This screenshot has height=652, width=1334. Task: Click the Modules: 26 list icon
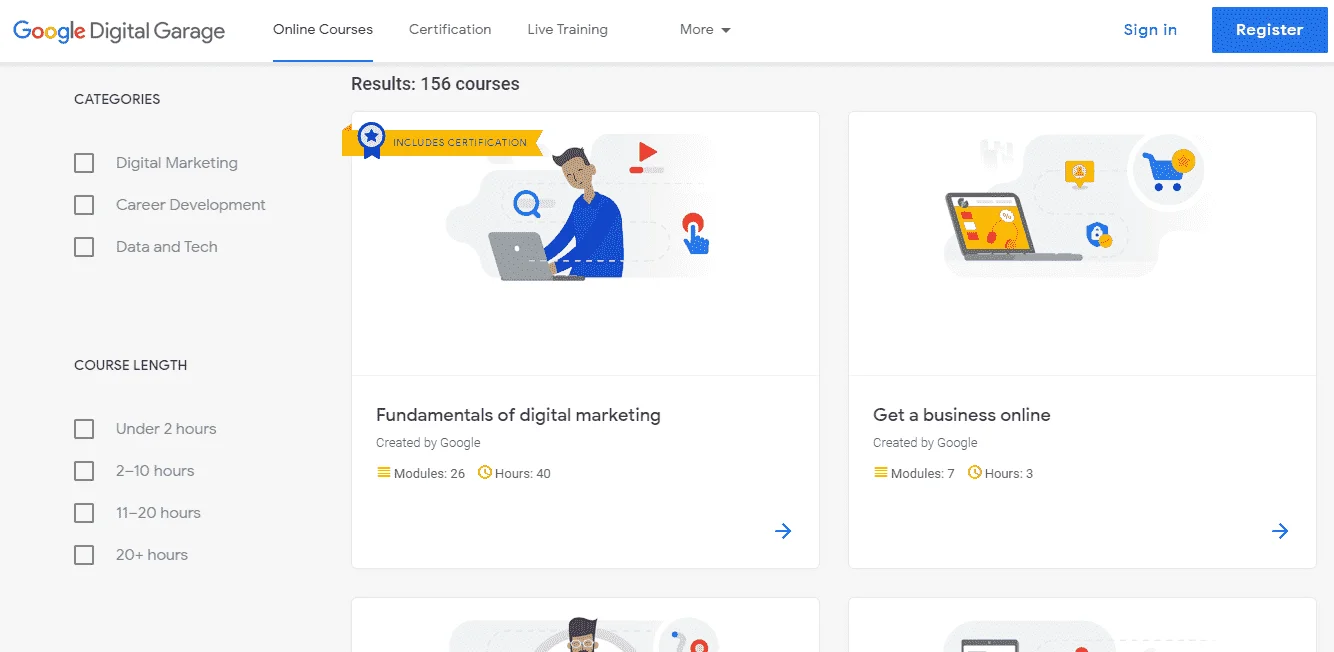pyautogui.click(x=384, y=472)
